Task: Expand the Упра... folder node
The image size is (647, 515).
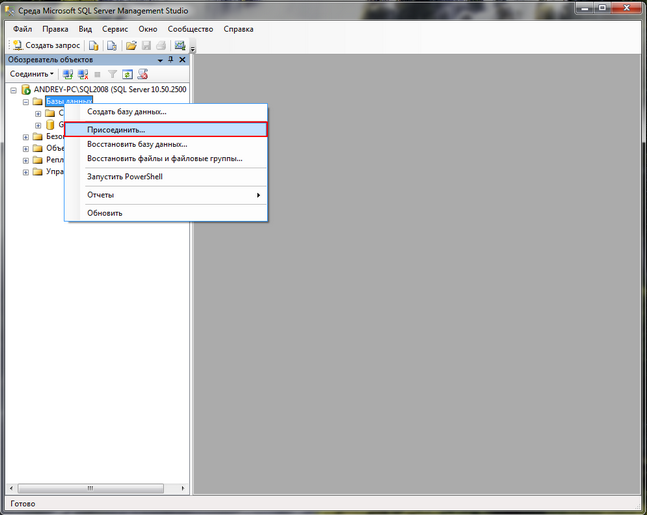Action: (x=26, y=172)
